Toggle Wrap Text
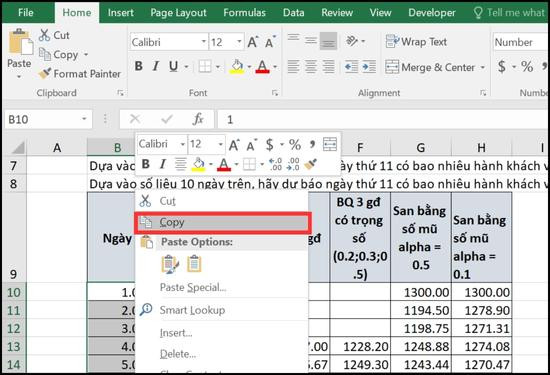This screenshot has height=375, width=550. coord(416,42)
